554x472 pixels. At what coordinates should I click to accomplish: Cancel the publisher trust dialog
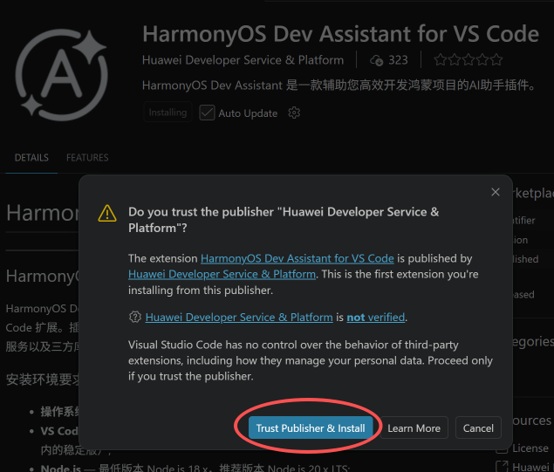click(478, 428)
